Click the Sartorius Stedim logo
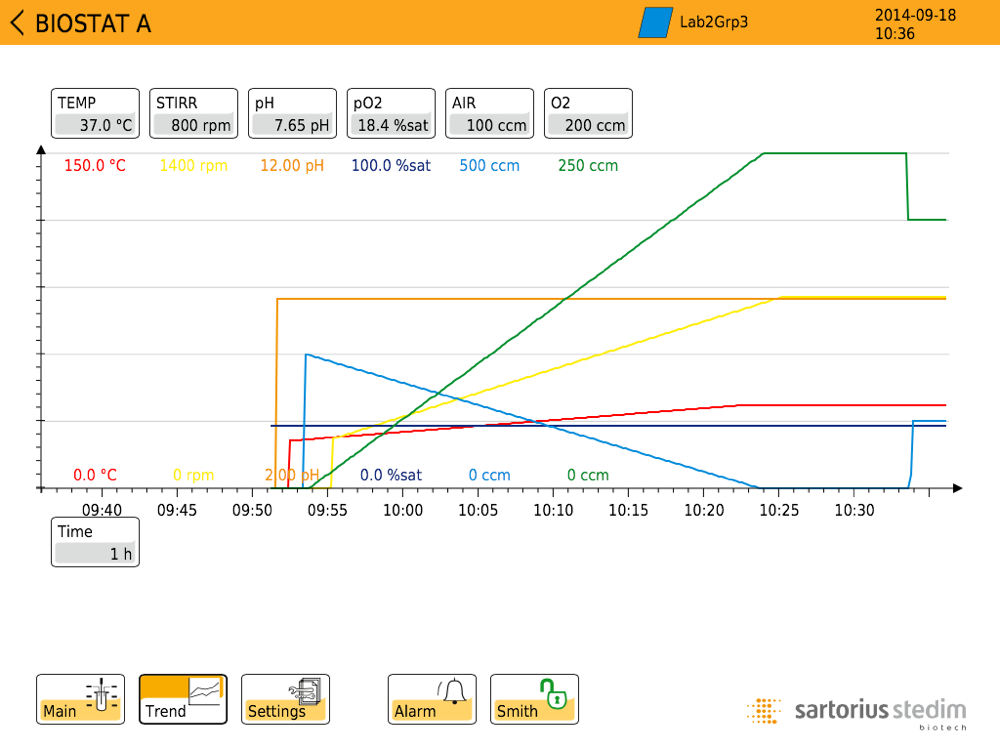 point(857,712)
